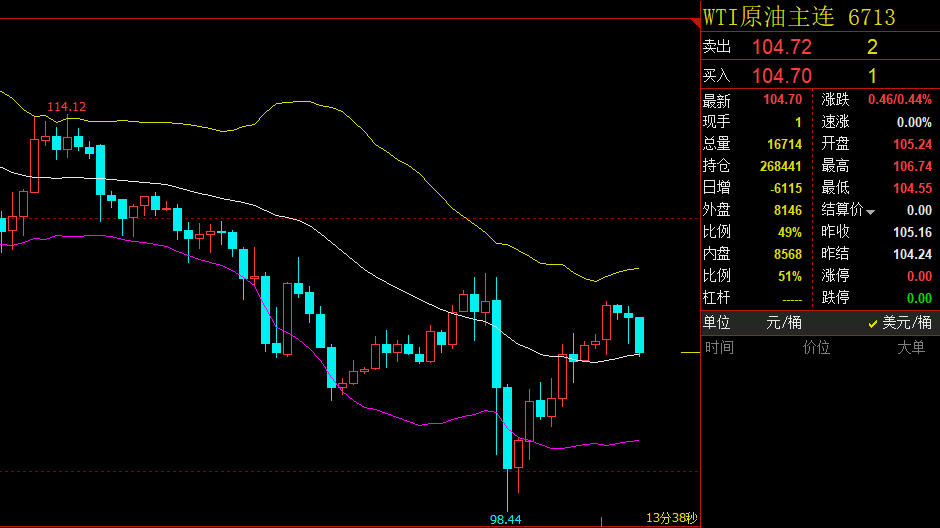Click the 杠杆 dashed value
Viewport: 940px width, 528px height.
click(792, 300)
